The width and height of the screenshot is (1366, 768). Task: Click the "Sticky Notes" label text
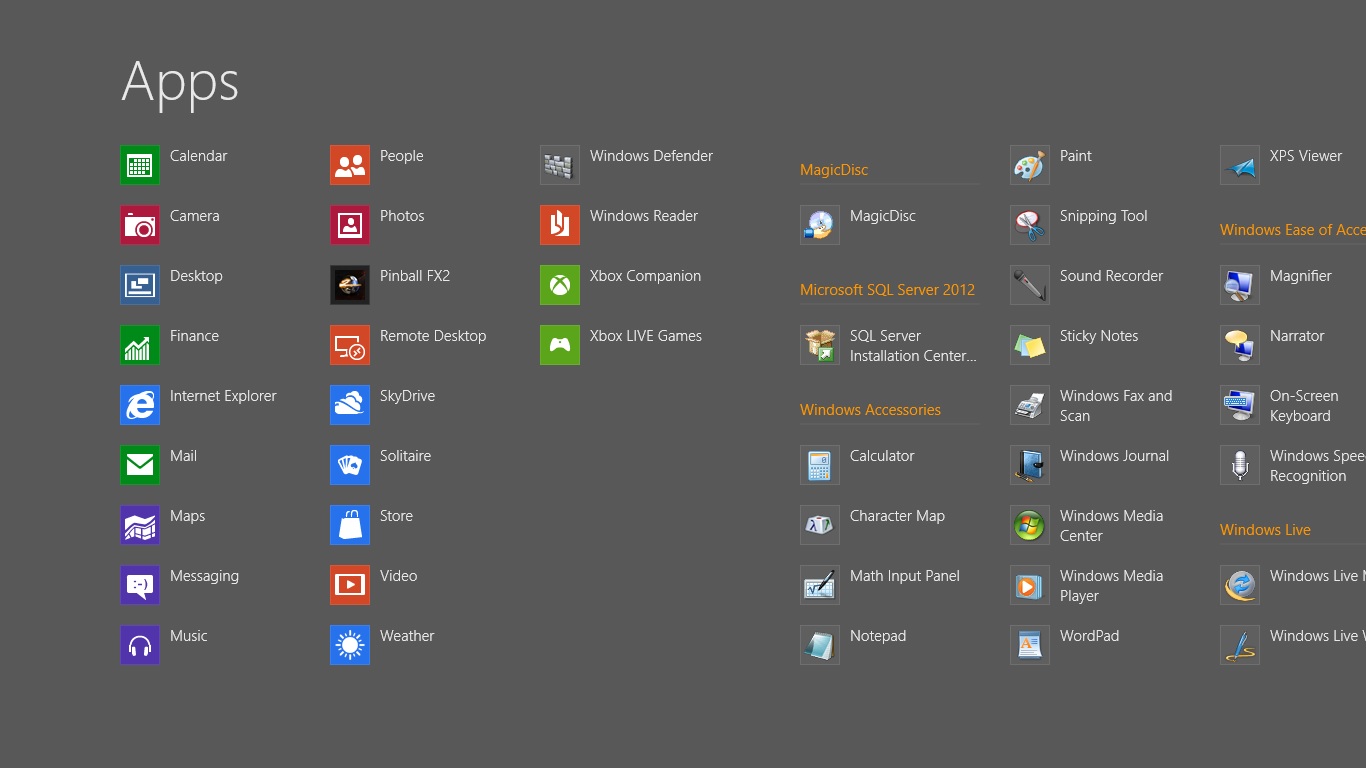[1099, 336]
